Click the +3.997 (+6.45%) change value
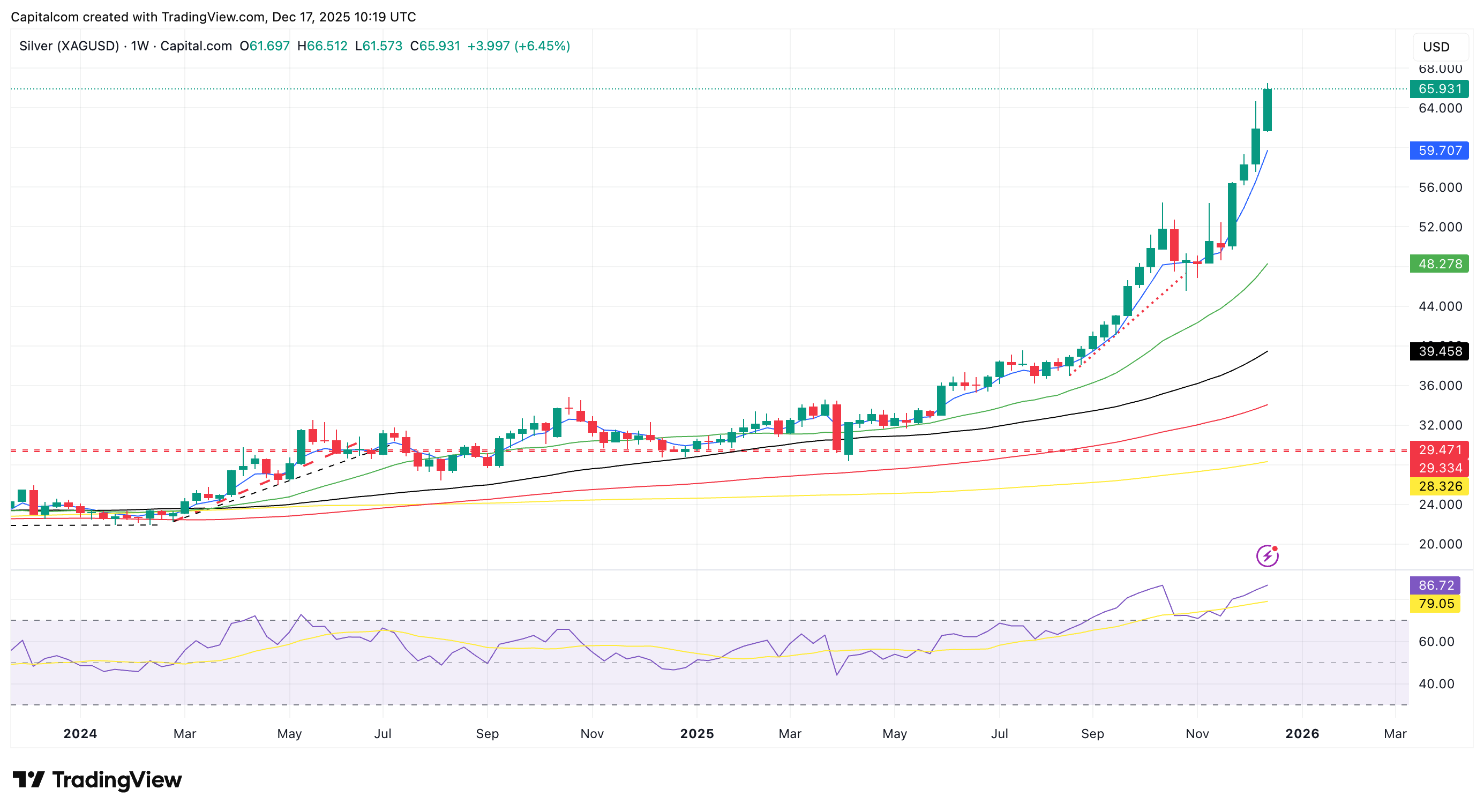Viewport: 1484px width, 812px height. tap(519, 46)
